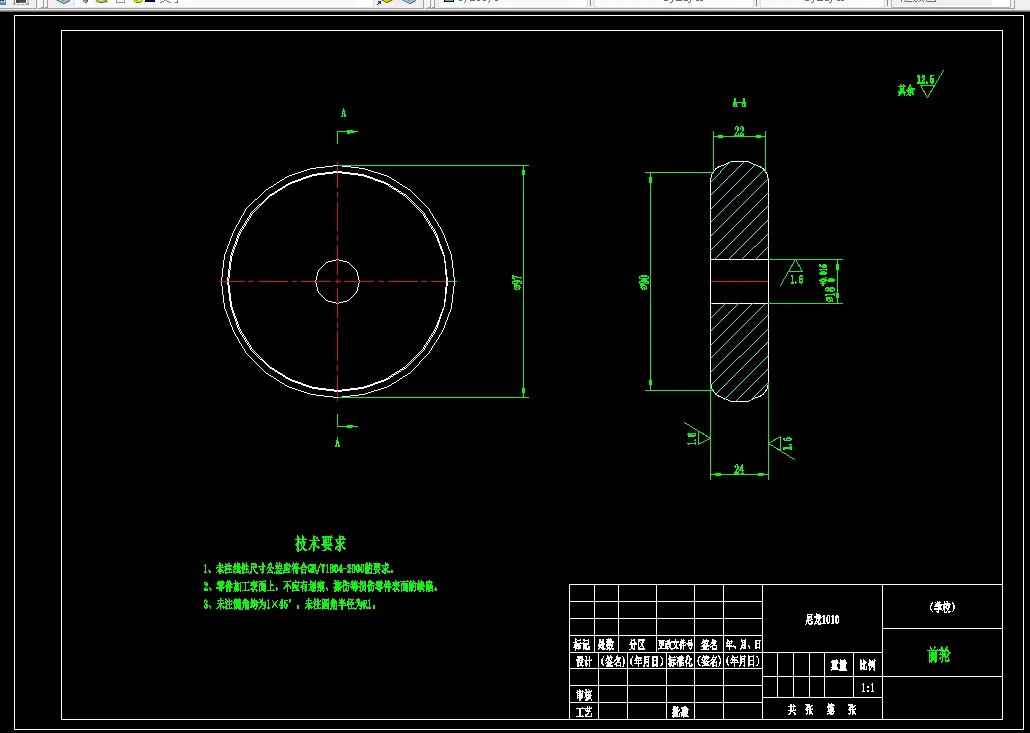The width and height of the screenshot is (1030, 733).
Task: Select the note line starting with 1、未注线性尺寸
Action: [x=299, y=569]
